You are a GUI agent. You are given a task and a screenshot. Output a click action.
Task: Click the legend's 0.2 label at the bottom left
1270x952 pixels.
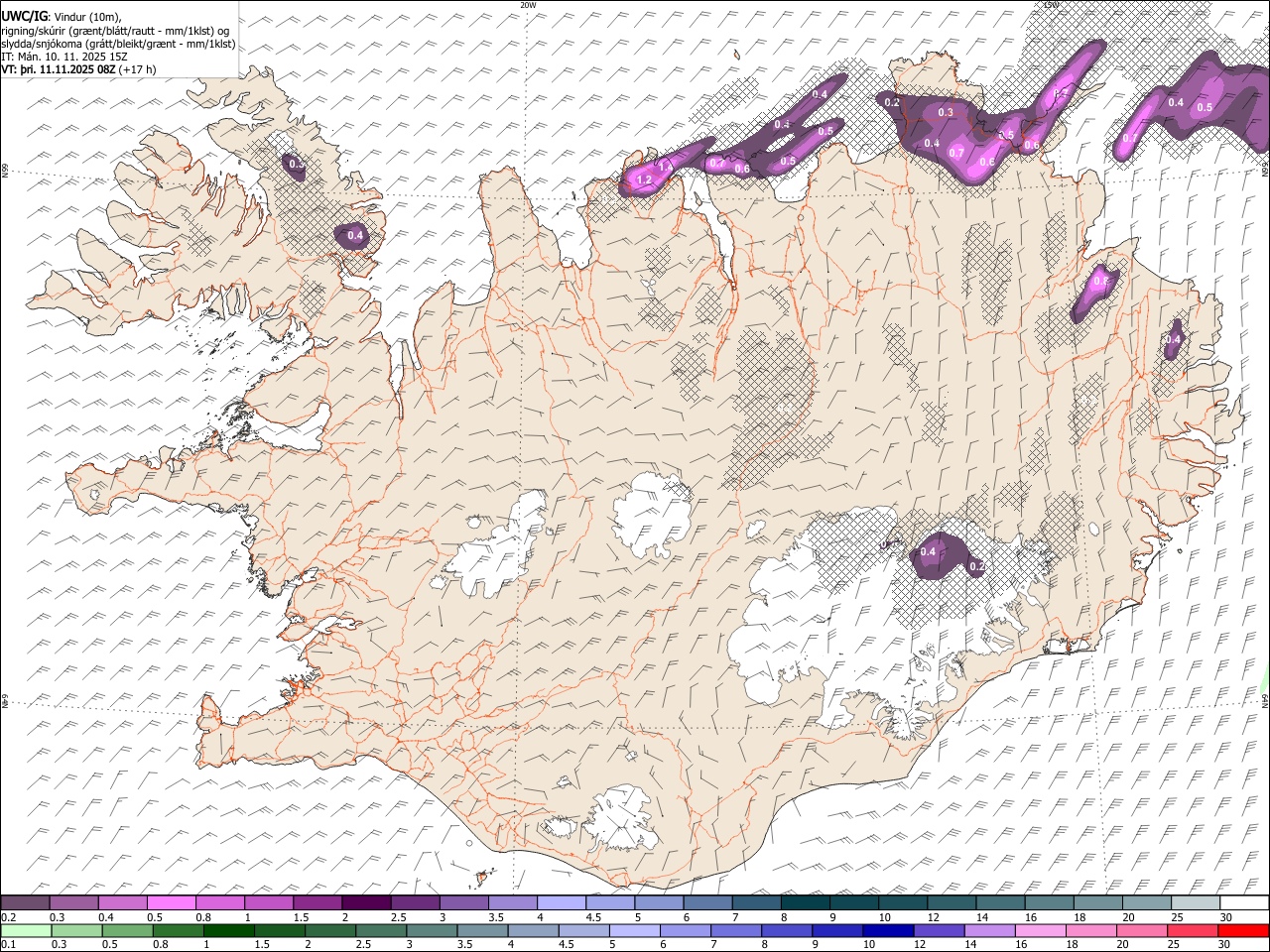point(7,917)
